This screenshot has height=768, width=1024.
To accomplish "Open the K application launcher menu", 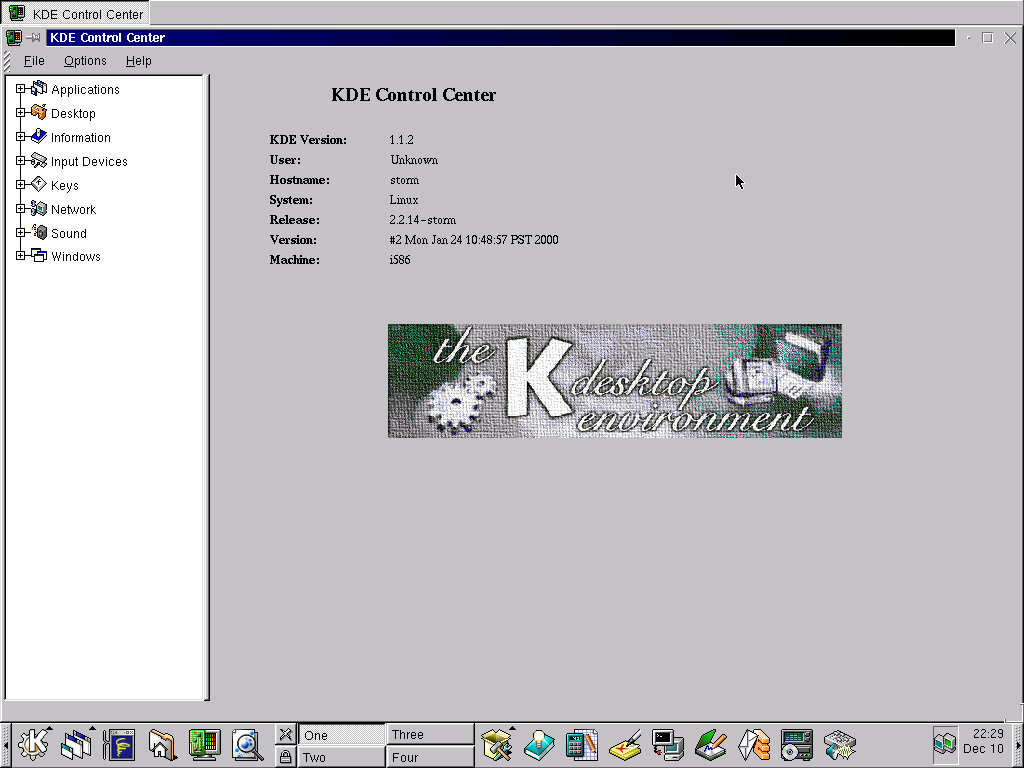I will coord(33,744).
